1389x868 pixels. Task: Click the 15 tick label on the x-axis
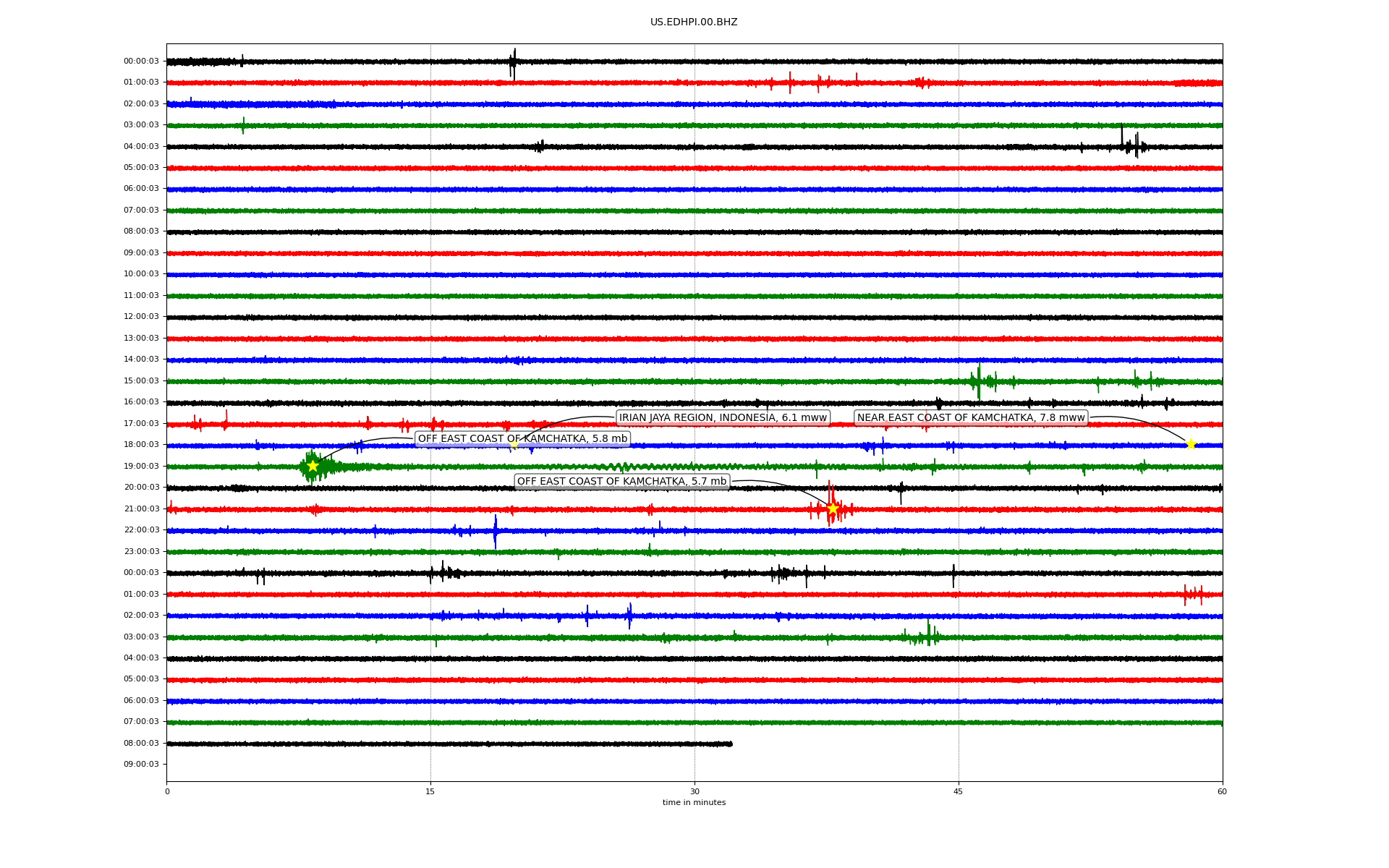(x=430, y=791)
